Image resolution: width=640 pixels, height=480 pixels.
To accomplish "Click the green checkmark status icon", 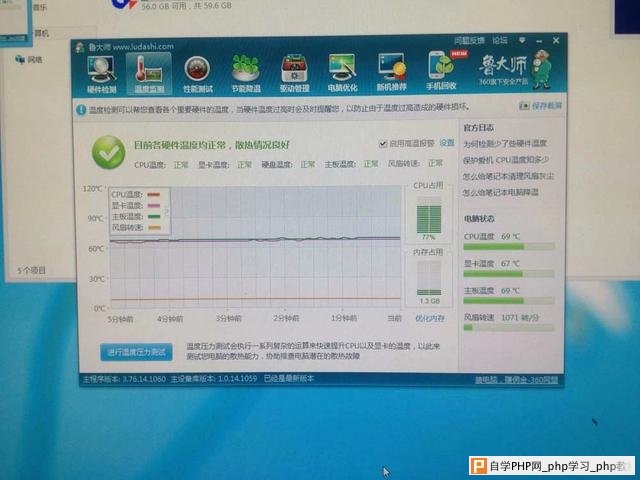I will (108, 152).
